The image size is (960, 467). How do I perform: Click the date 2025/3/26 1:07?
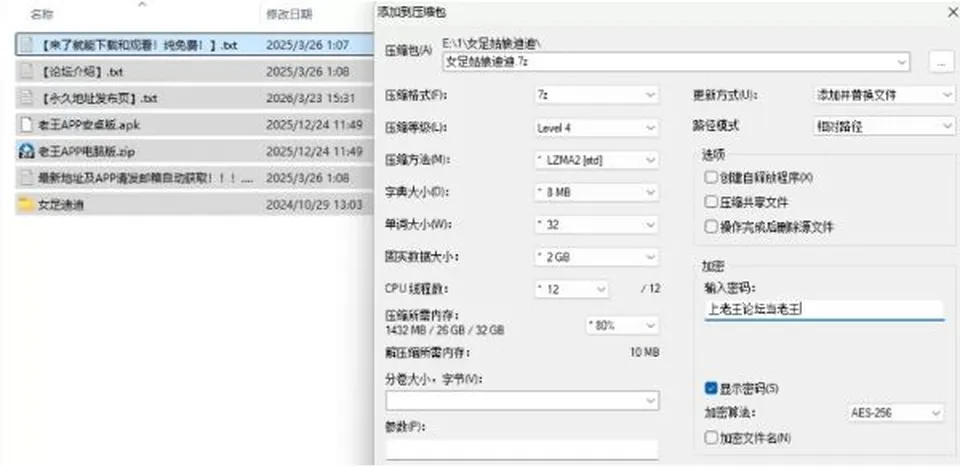[307, 45]
